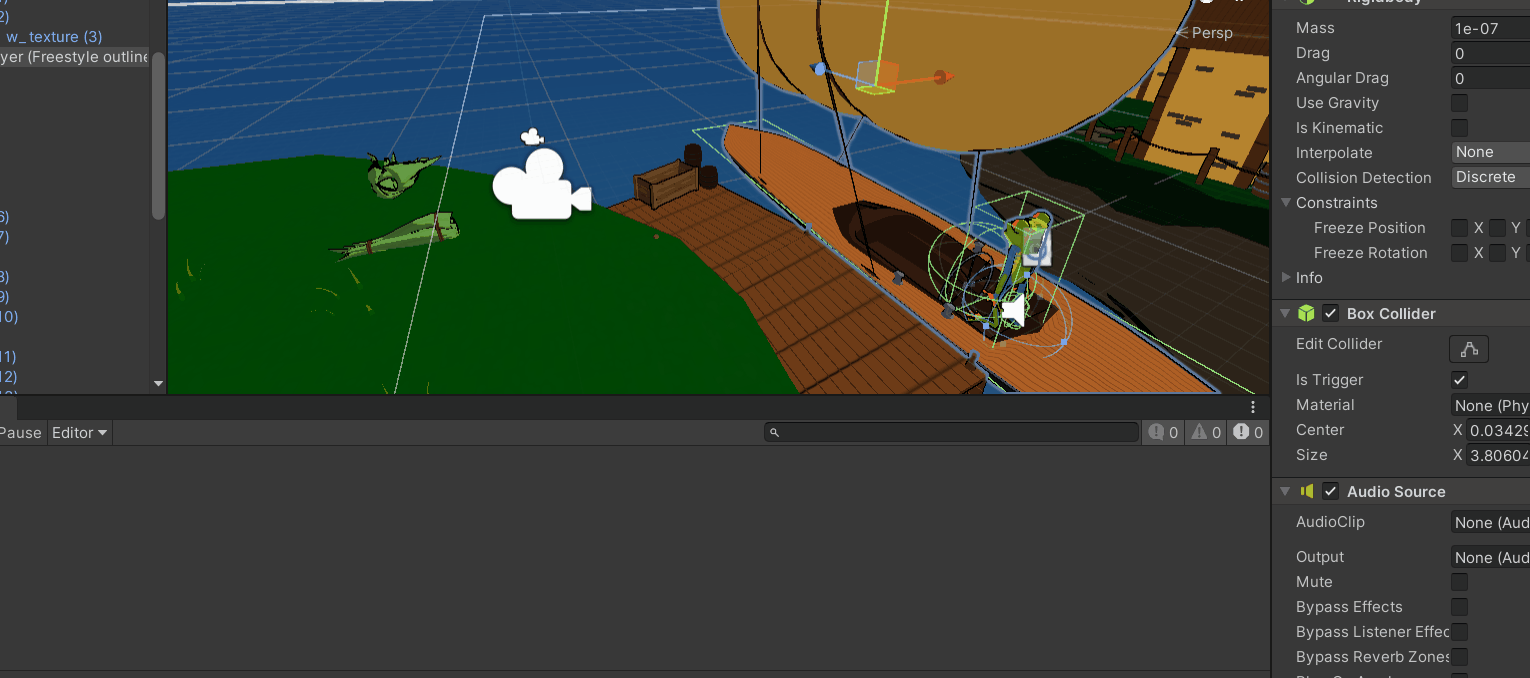
Task: Click the Mass value field
Action: 1490,28
